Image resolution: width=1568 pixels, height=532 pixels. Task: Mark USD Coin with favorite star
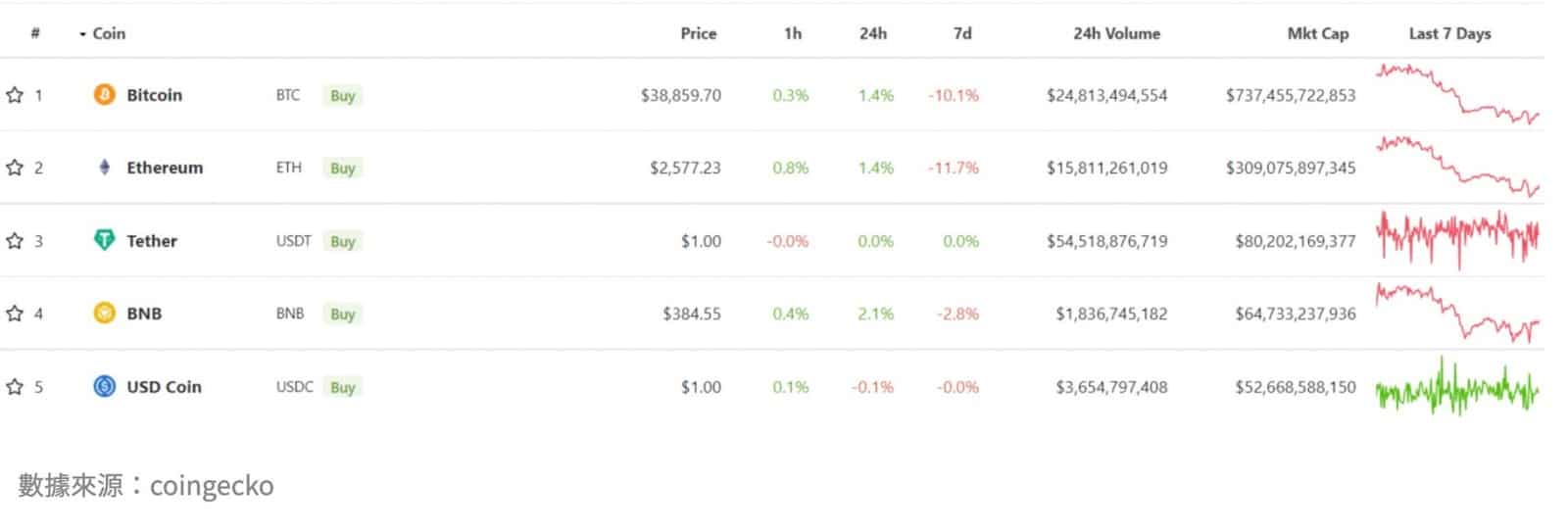pos(15,387)
